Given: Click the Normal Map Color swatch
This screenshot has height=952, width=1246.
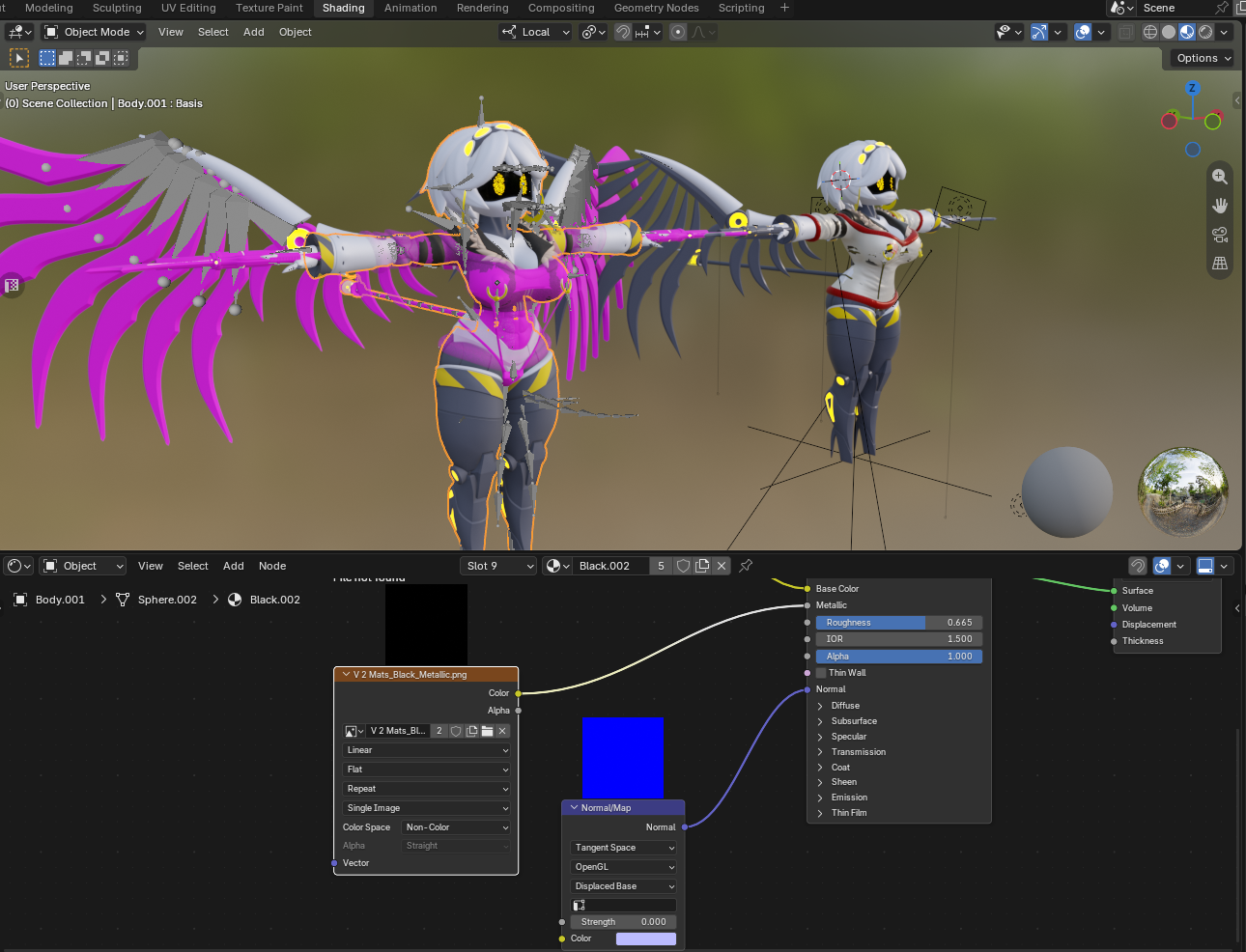Looking at the screenshot, I should point(646,938).
